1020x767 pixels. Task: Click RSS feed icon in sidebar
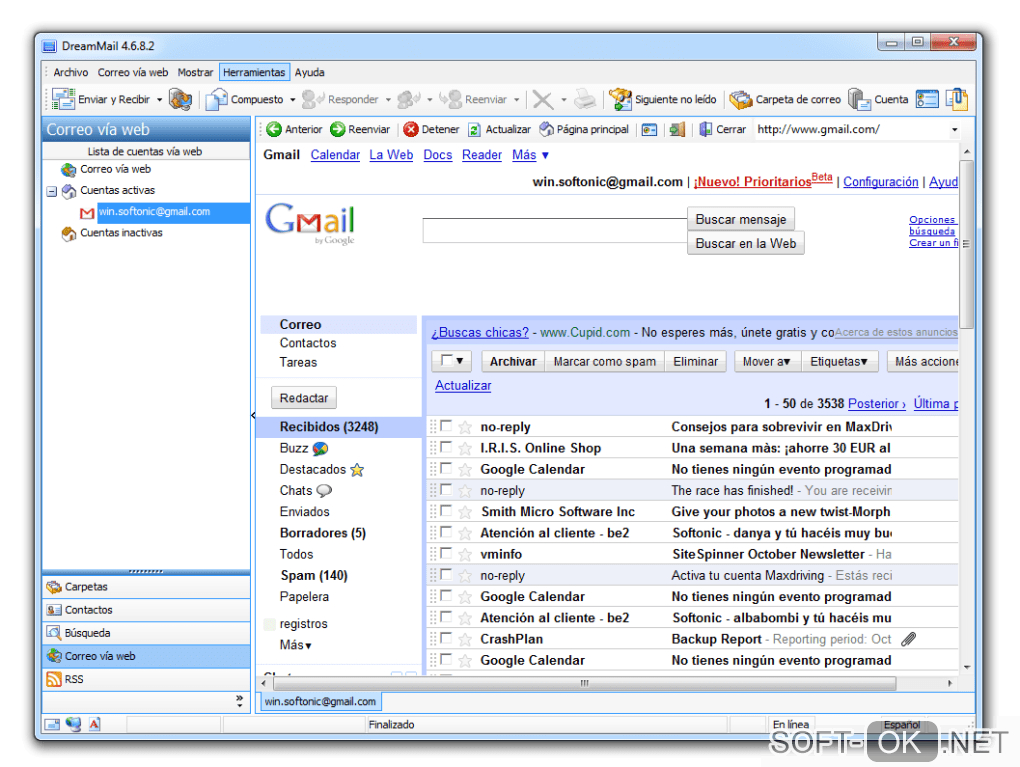(53, 679)
